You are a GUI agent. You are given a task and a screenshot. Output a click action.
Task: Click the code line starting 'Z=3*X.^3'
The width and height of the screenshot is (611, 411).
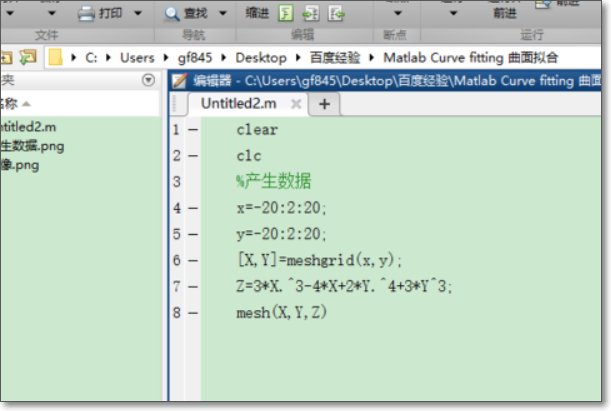click(344, 286)
